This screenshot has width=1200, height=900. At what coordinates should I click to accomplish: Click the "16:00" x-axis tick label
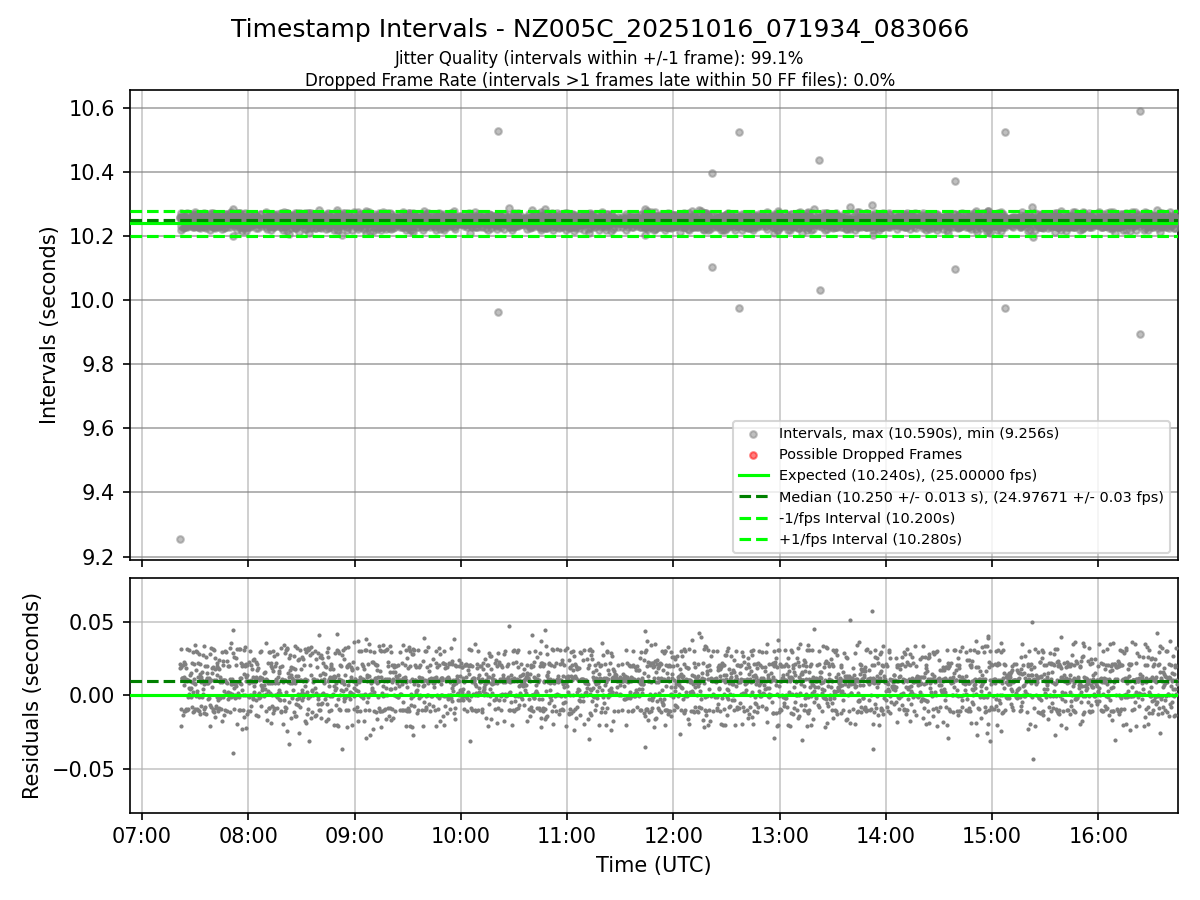(1098, 835)
